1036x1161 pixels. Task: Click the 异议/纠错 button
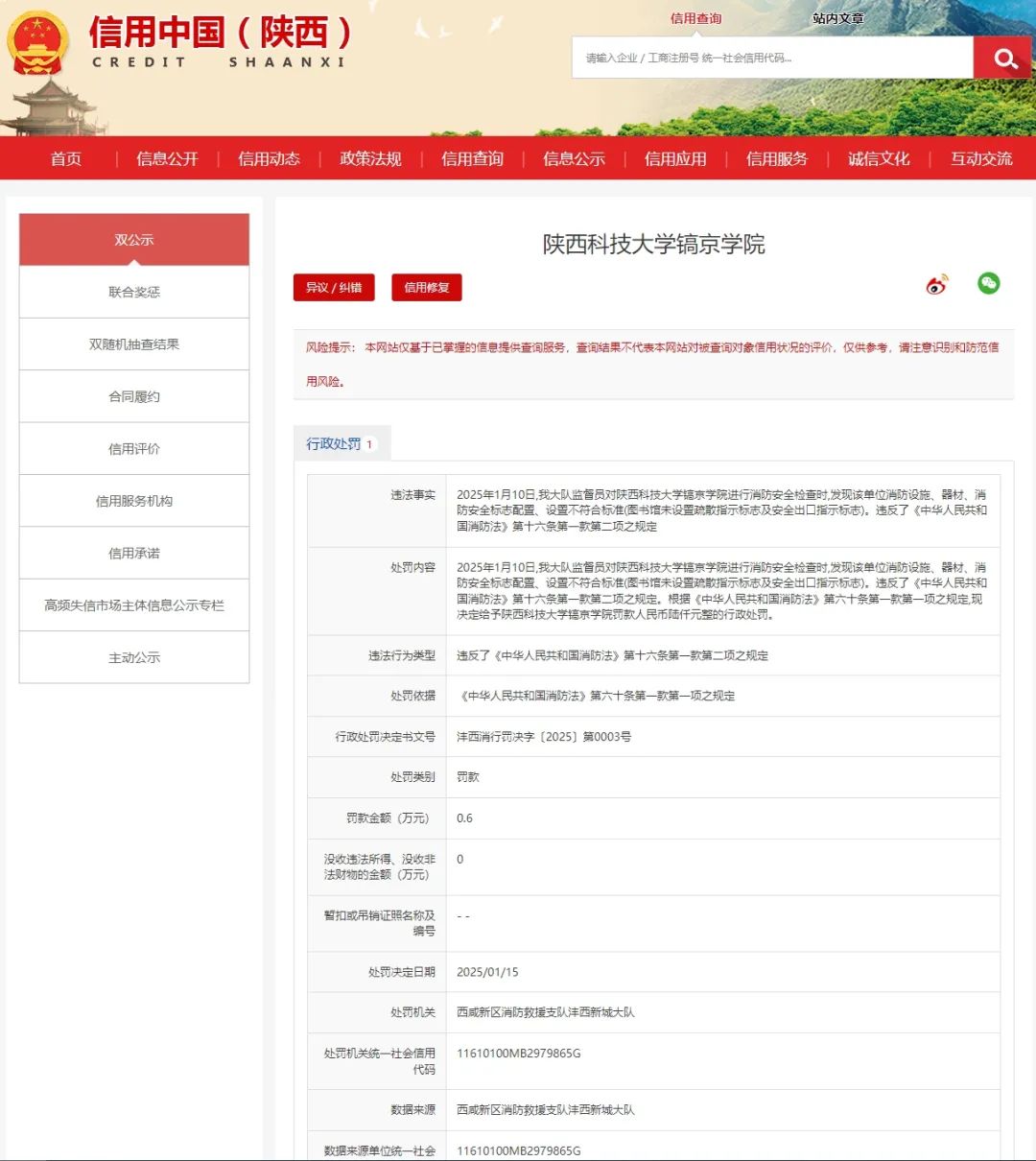[x=334, y=288]
